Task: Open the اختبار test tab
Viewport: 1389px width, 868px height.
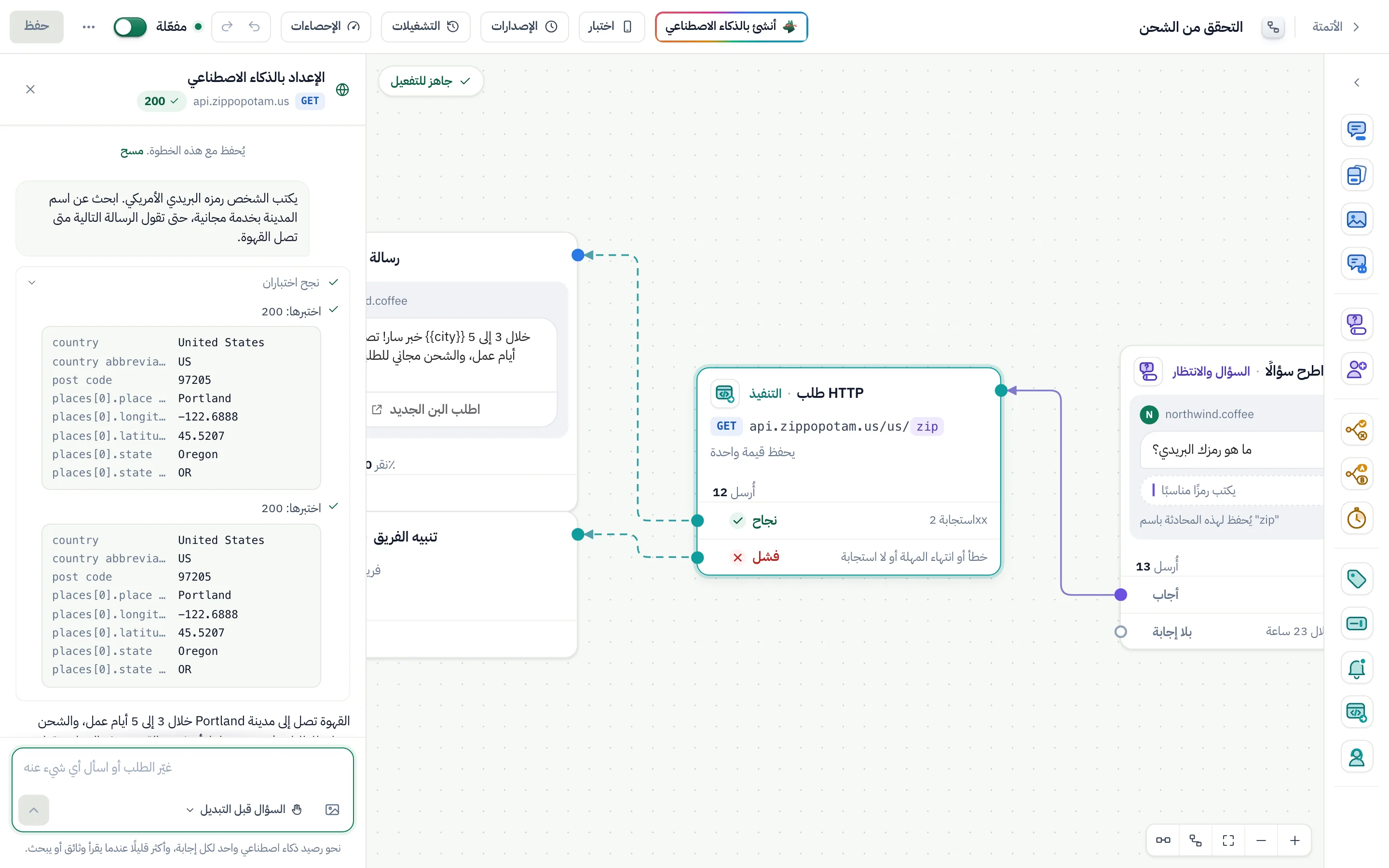Action: tap(611, 27)
